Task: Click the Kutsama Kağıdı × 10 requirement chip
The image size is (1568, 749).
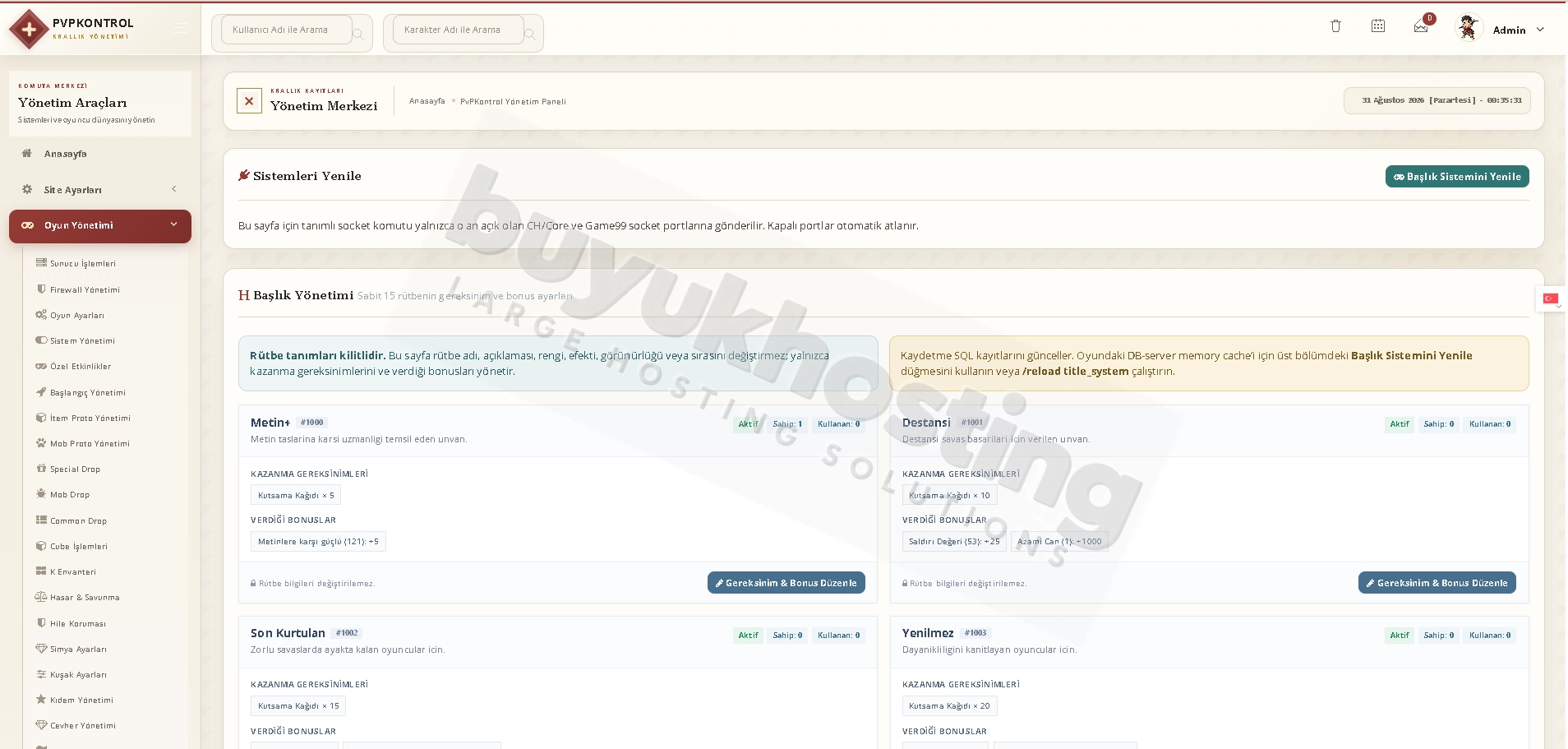Action: click(x=949, y=495)
